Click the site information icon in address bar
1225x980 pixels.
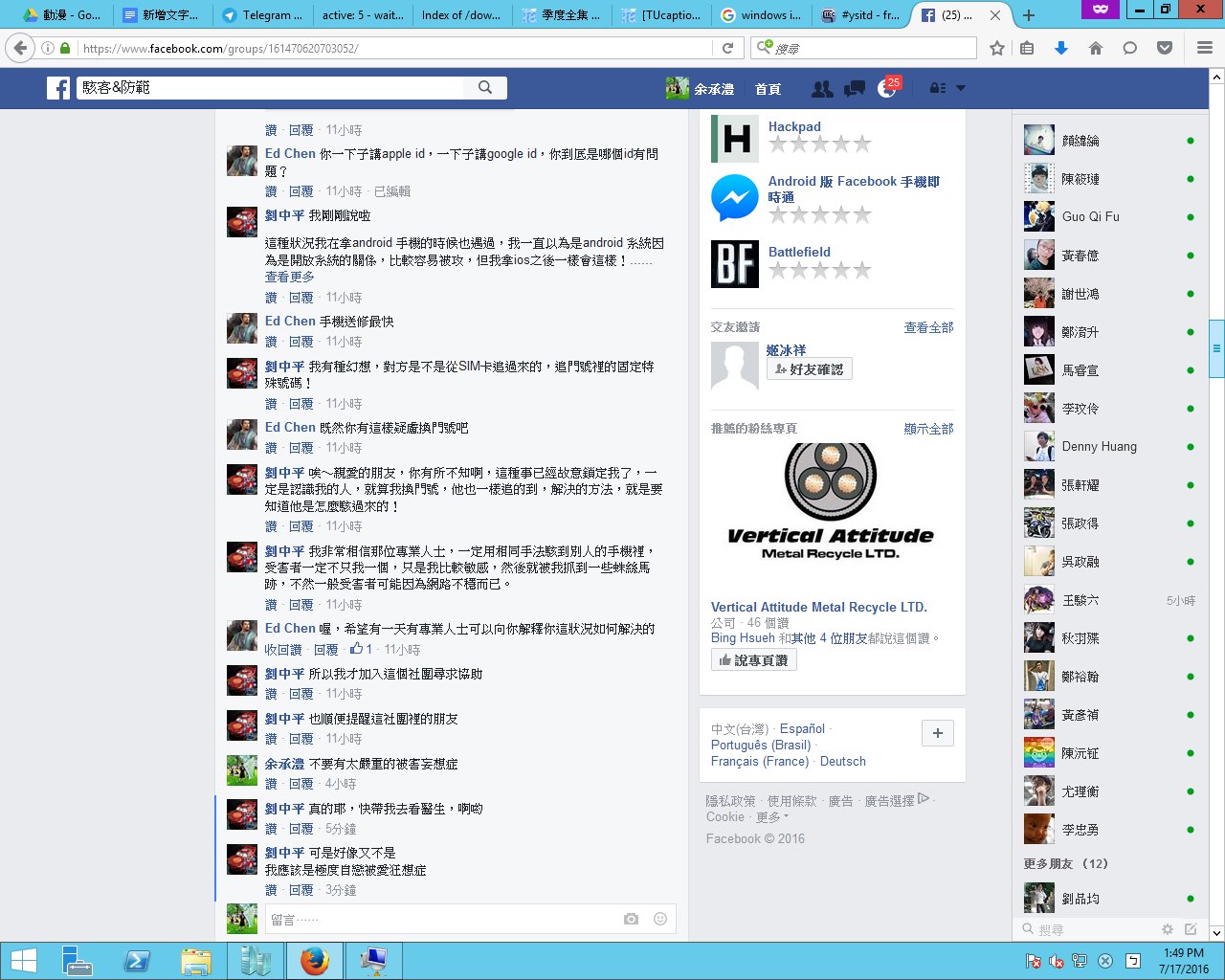48,48
